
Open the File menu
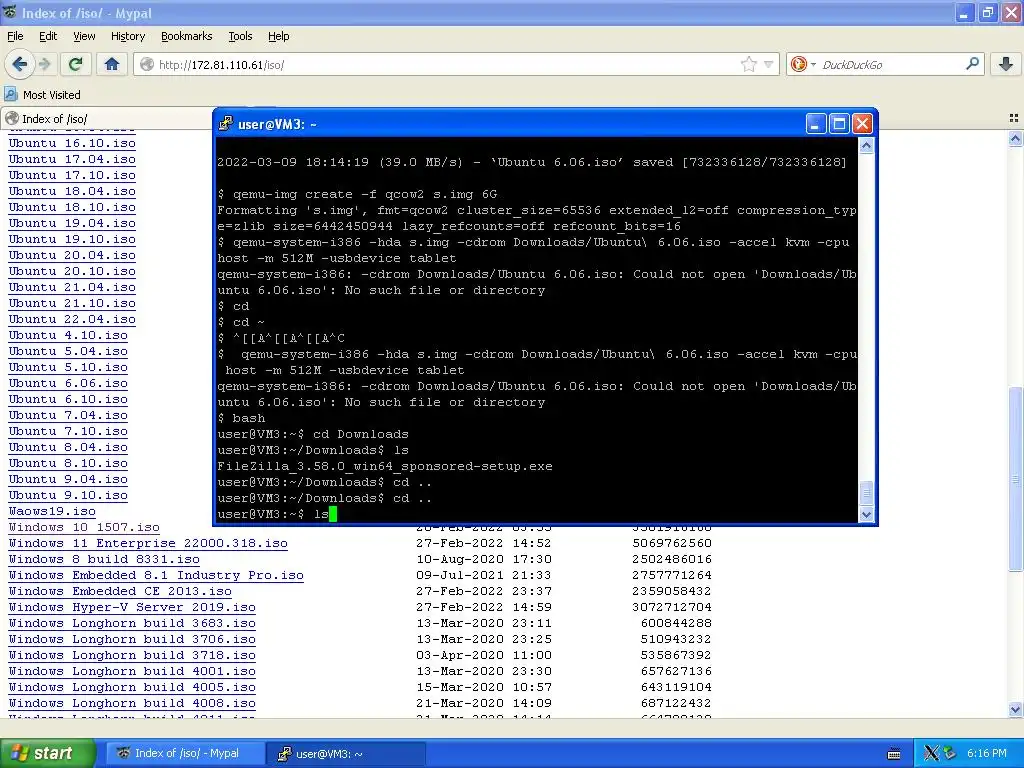[15, 36]
